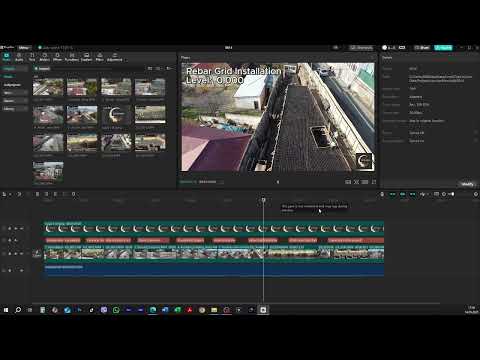Start voiceover recording with microphone icon

click(382, 194)
